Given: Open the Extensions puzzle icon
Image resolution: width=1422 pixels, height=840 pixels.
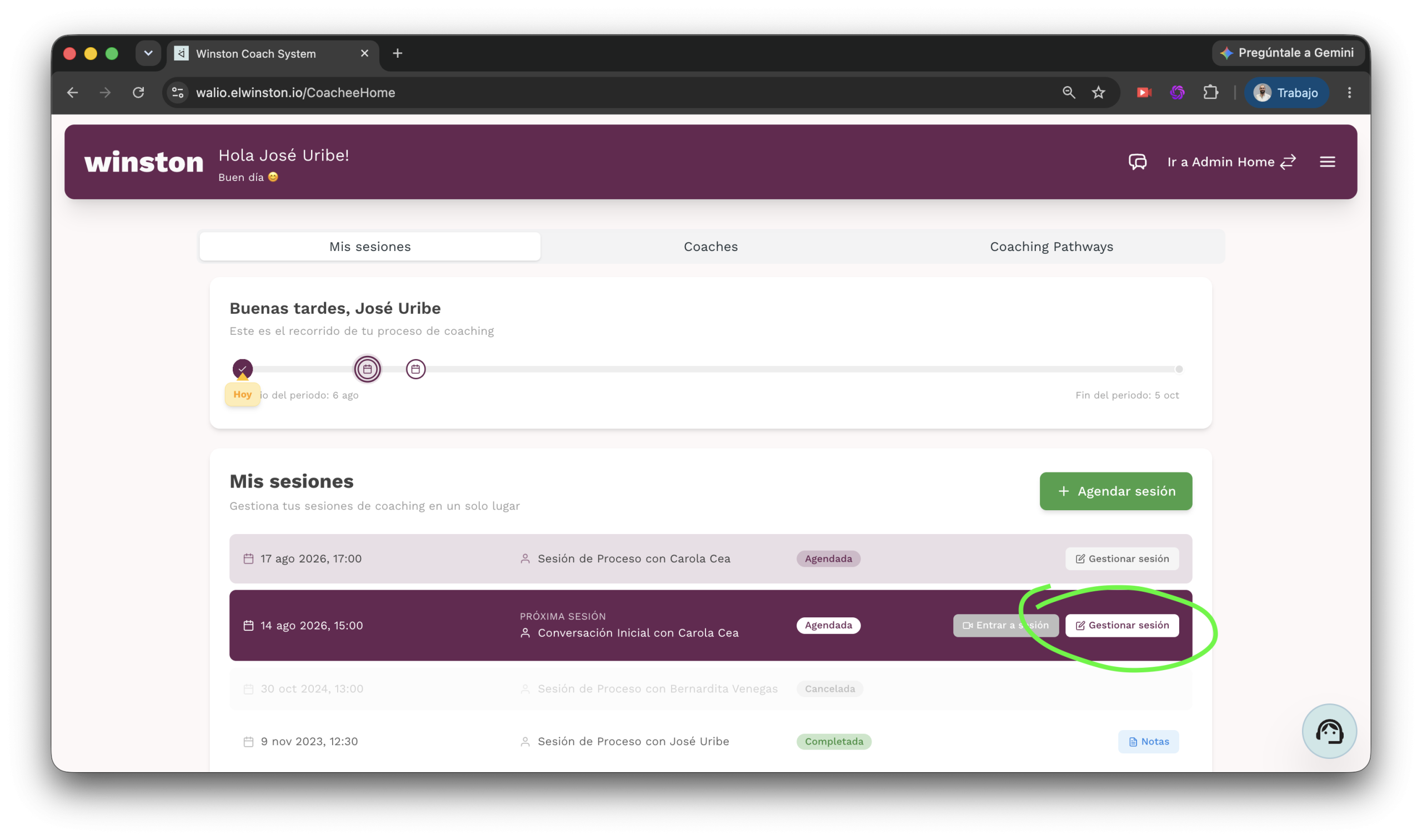Looking at the screenshot, I should [1210, 92].
